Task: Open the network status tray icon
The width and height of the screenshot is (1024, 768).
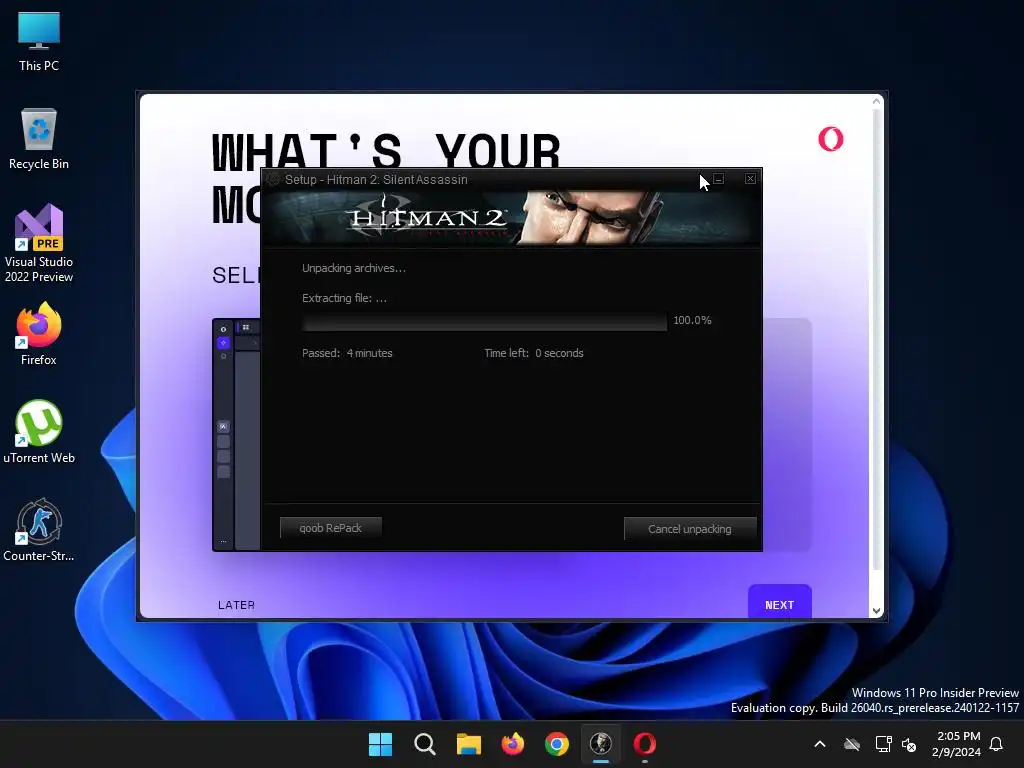Action: coord(883,744)
